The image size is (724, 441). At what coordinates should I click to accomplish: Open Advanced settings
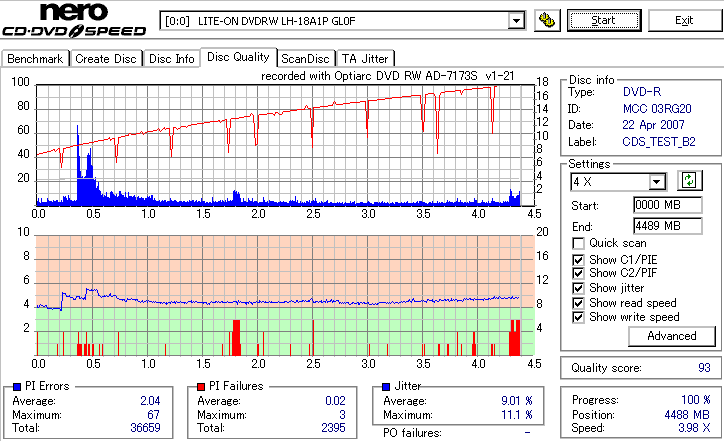point(671,336)
